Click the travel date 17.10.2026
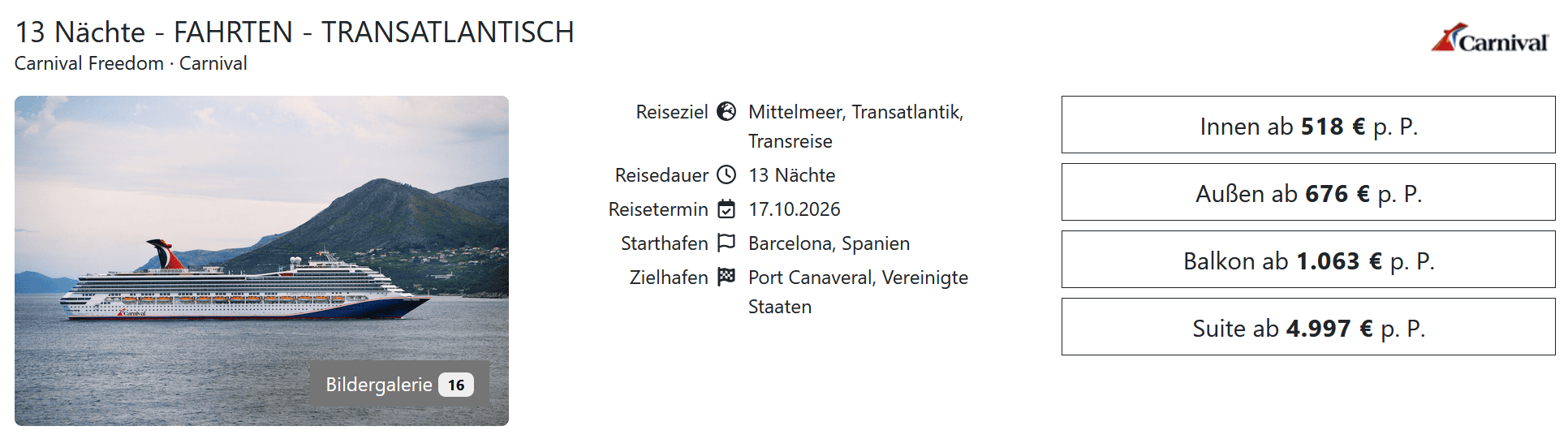 click(x=794, y=209)
